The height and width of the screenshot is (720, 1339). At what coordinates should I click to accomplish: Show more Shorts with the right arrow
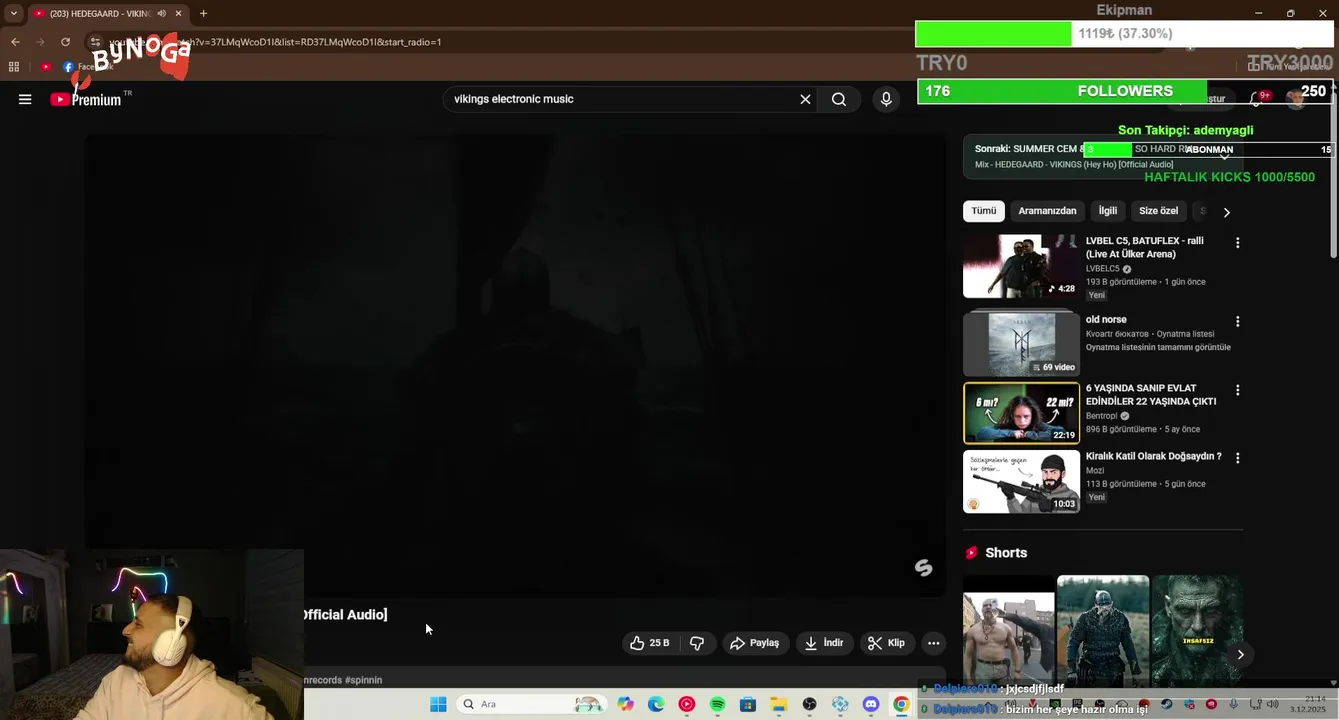click(1240, 654)
